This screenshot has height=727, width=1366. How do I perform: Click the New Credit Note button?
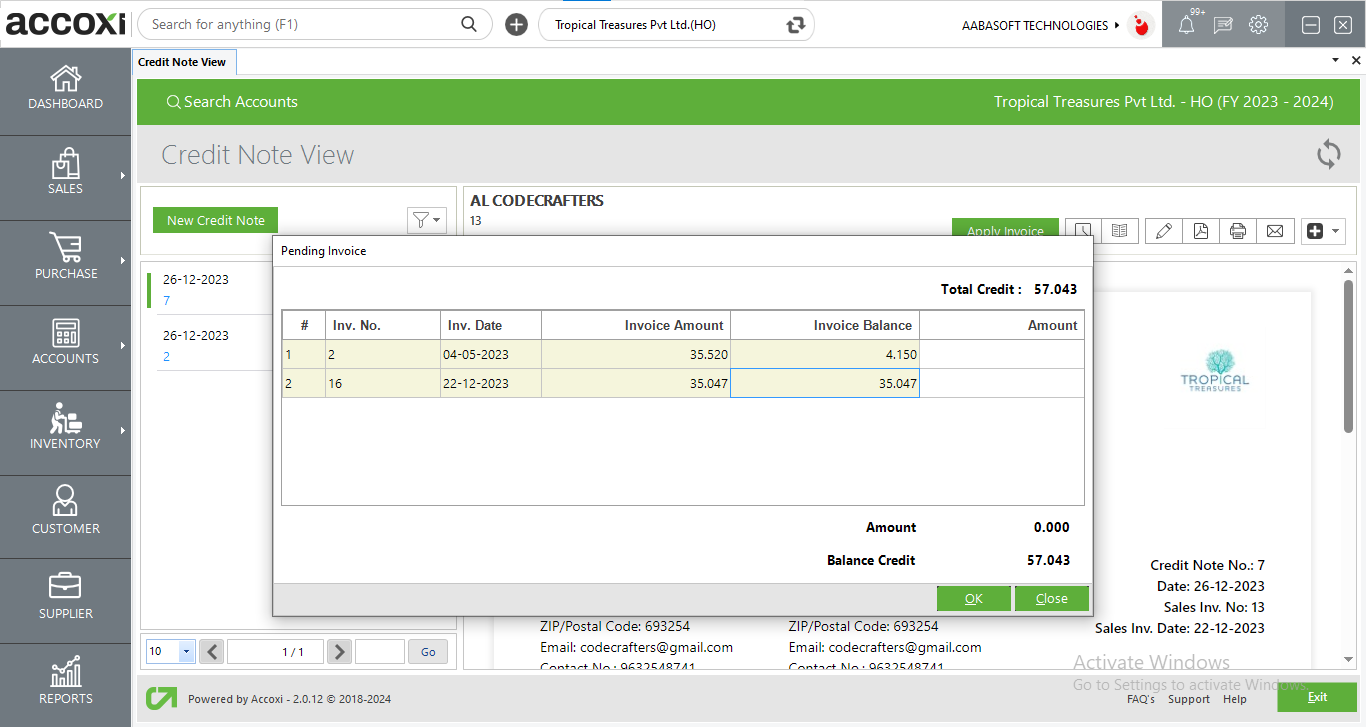(x=215, y=220)
